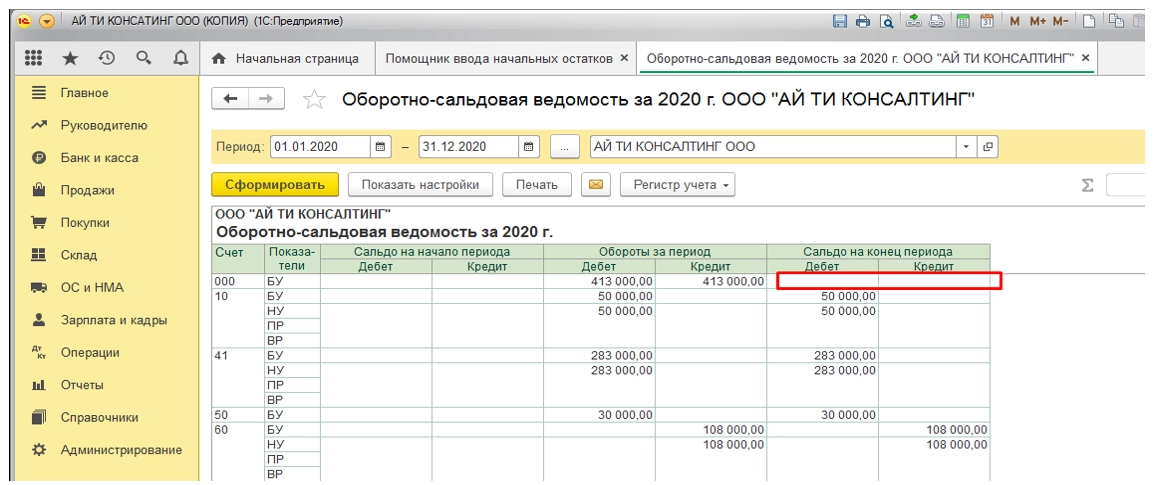Go forward with the right arrow button
Screen dimensions: 1157x485
(266, 99)
